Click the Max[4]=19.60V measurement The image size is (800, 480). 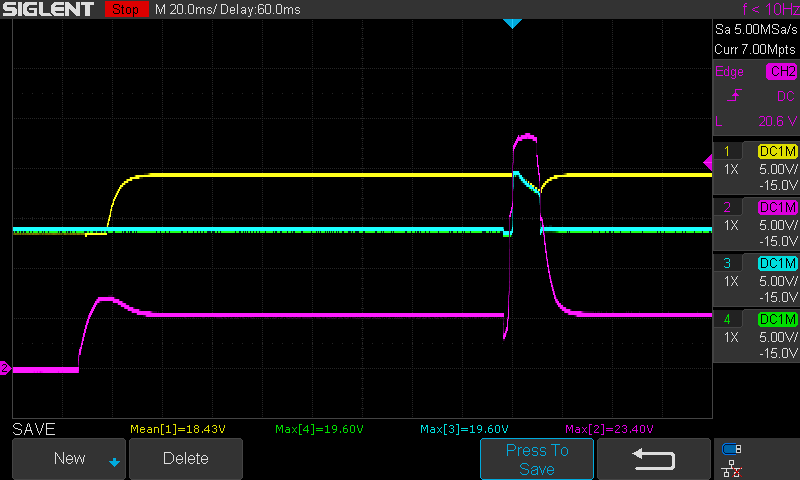(319, 429)
